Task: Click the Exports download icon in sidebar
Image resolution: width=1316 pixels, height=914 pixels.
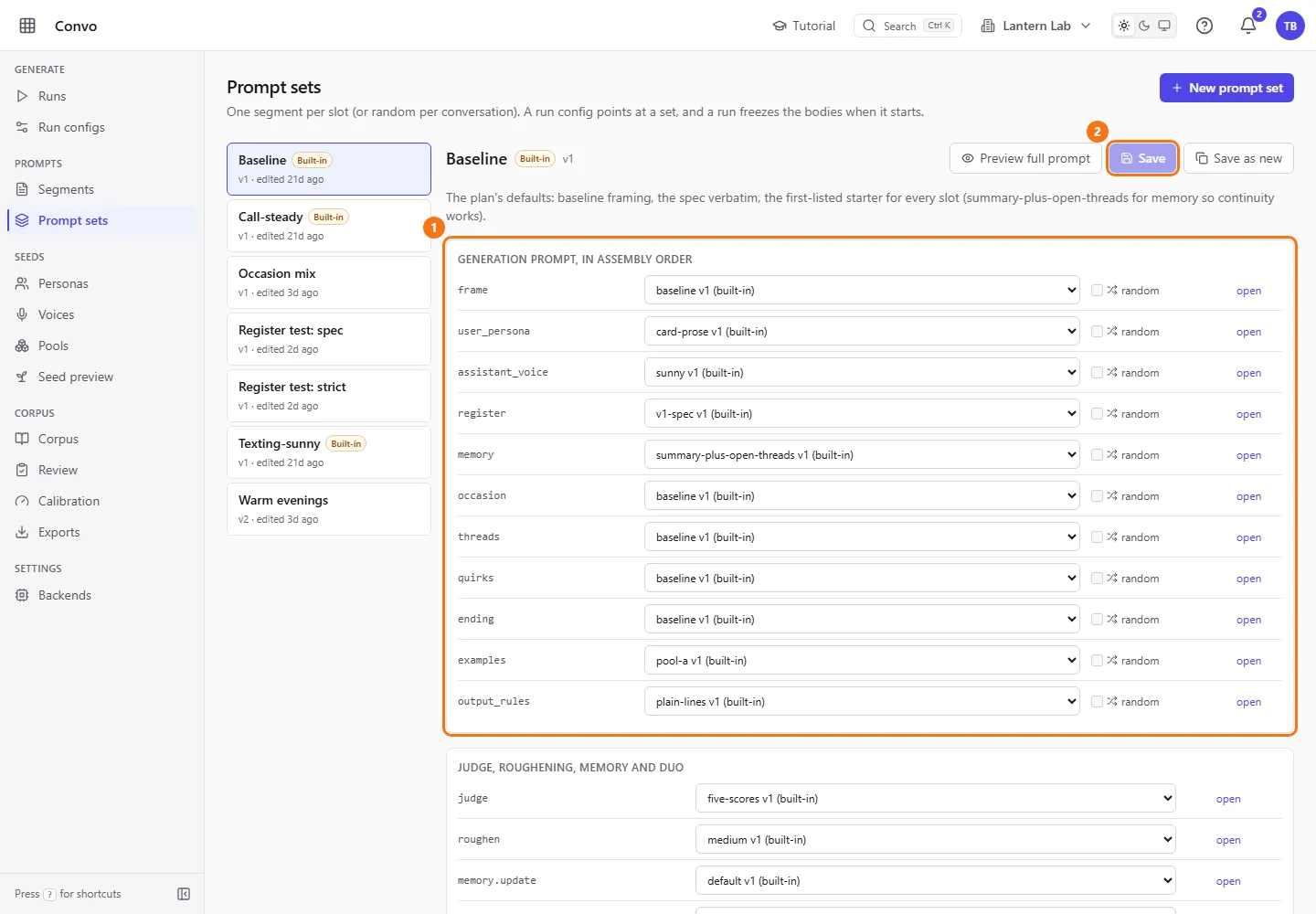Action: (x=22, y=532)
